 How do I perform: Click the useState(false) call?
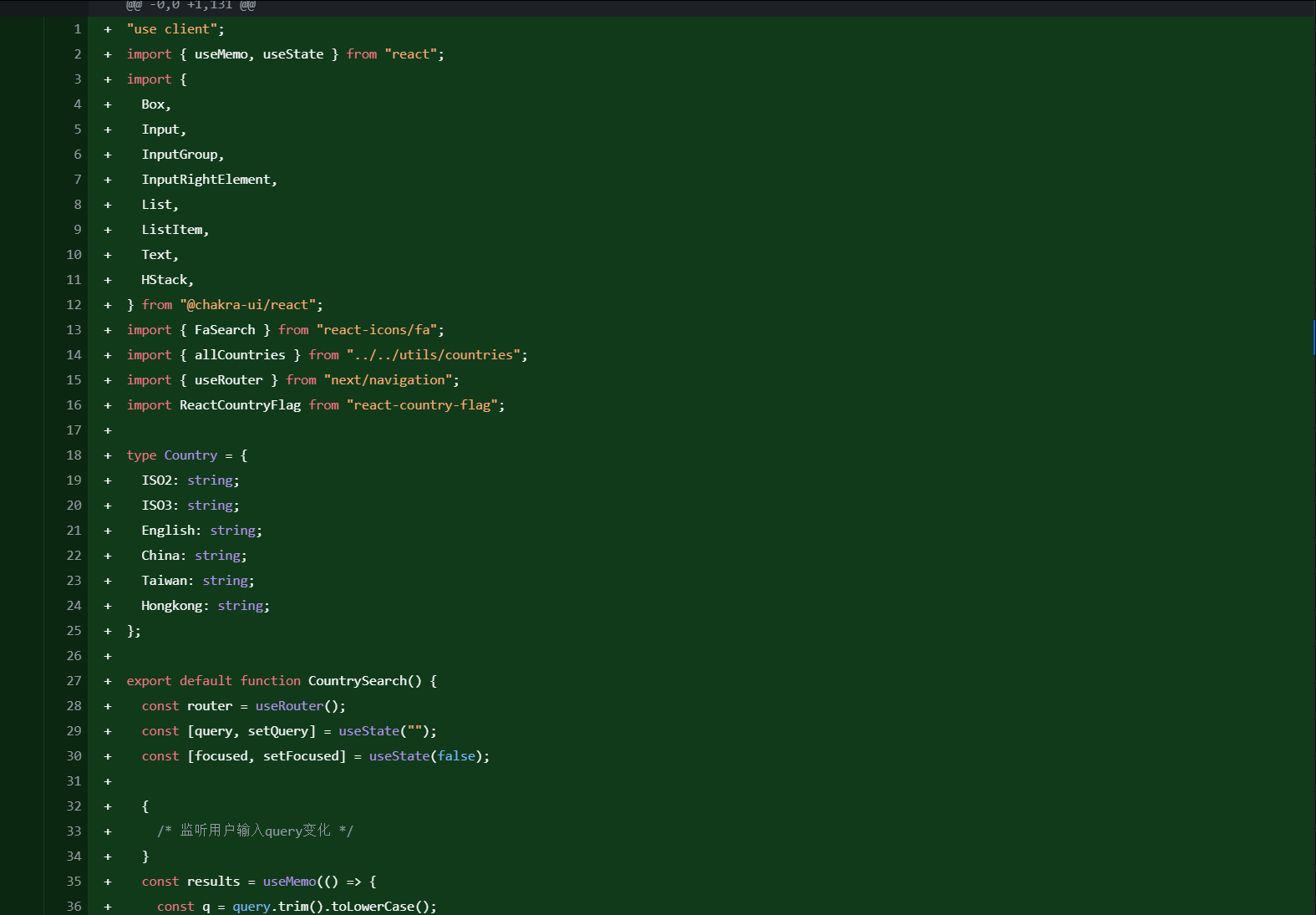pos(426,756)
